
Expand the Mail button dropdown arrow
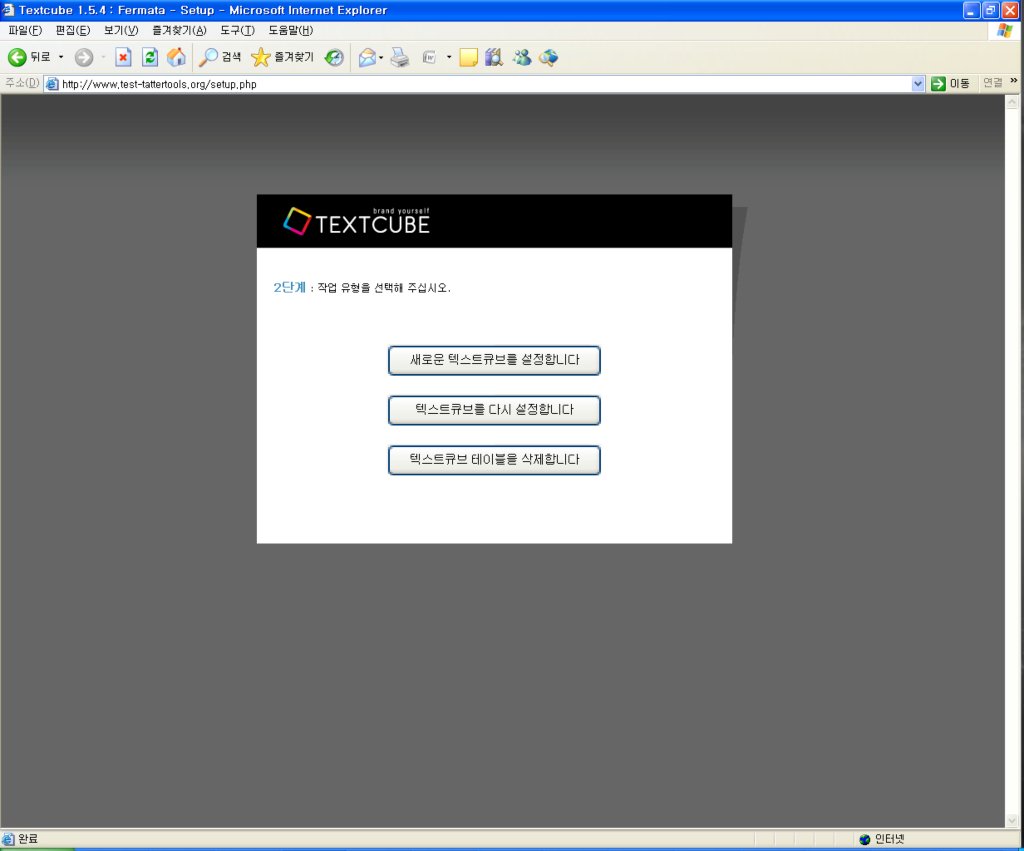pyautogui.click(x=381, y=57)
